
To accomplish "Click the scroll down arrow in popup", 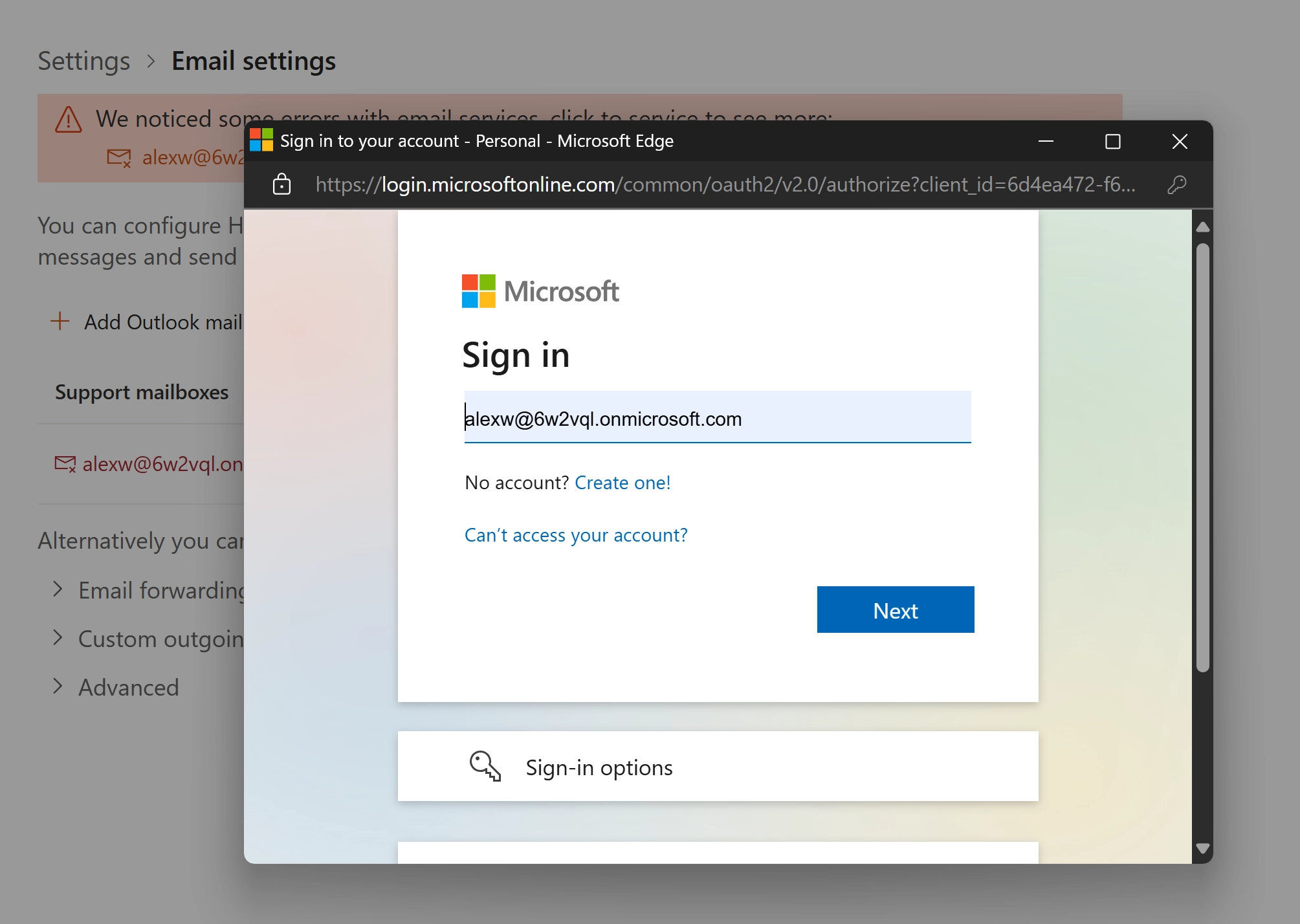I will (1202, 848).
